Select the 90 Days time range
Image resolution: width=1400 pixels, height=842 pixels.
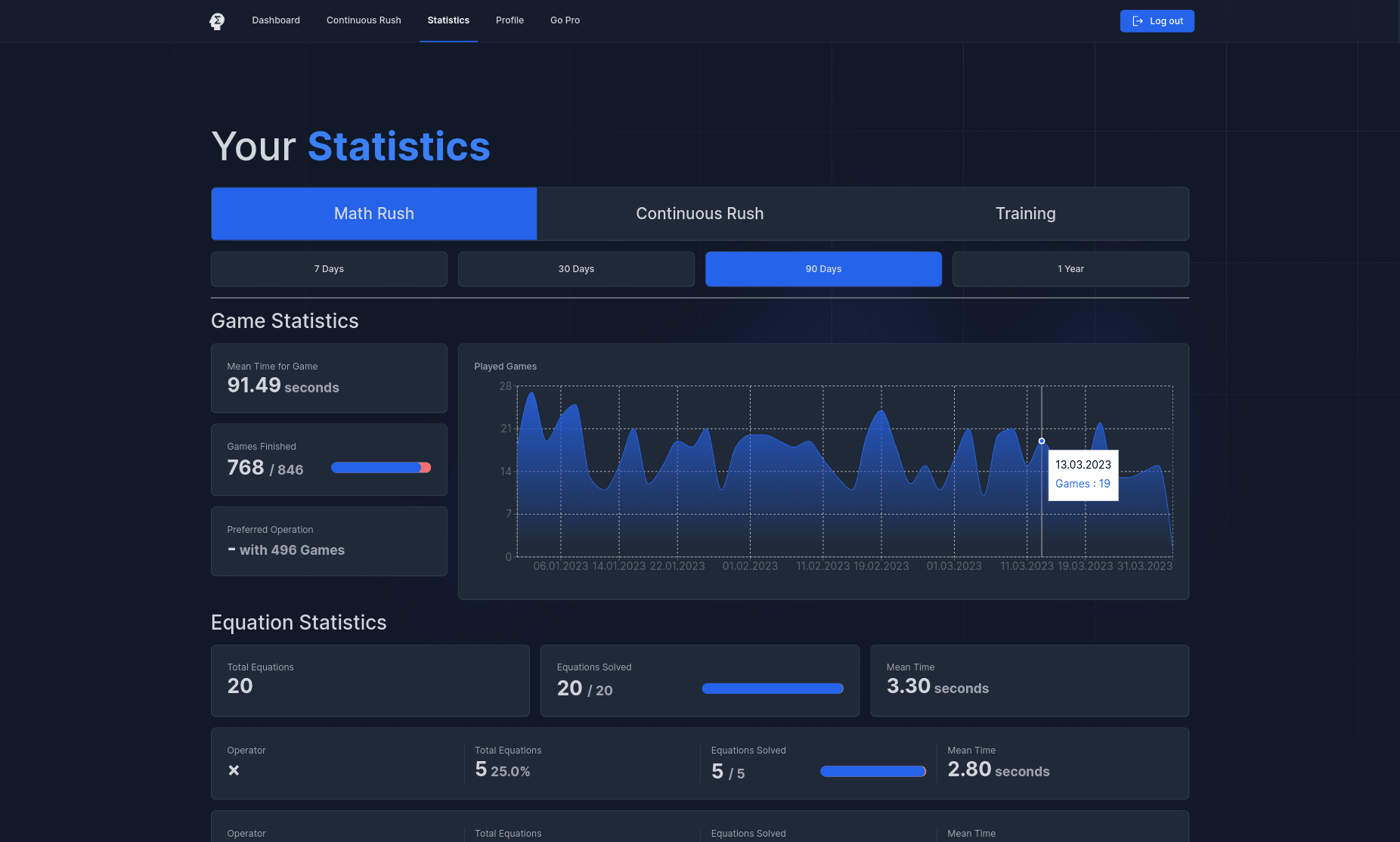point(823,269)
